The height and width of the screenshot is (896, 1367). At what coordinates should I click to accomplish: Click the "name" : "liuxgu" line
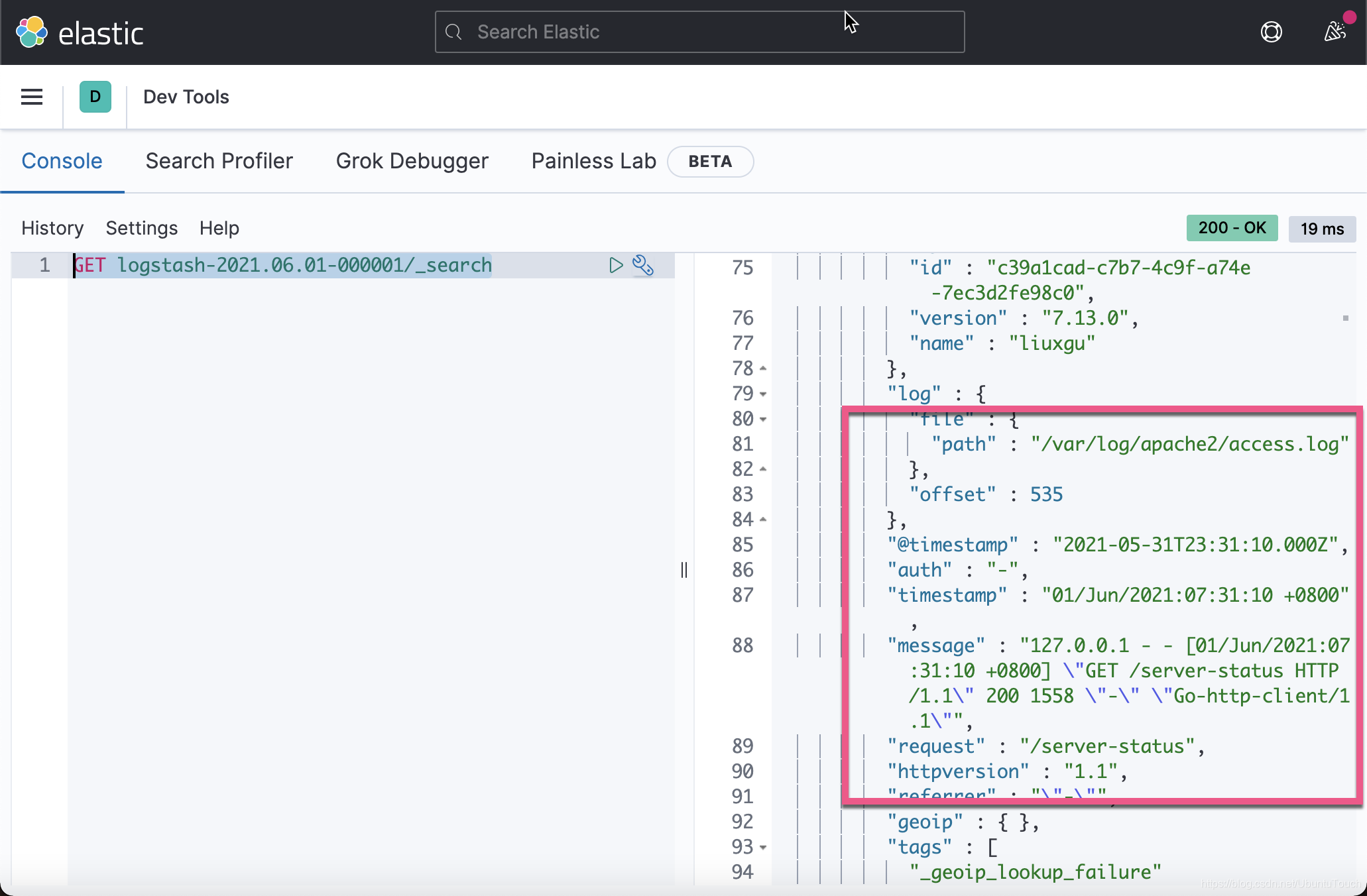pos(1002,343)
